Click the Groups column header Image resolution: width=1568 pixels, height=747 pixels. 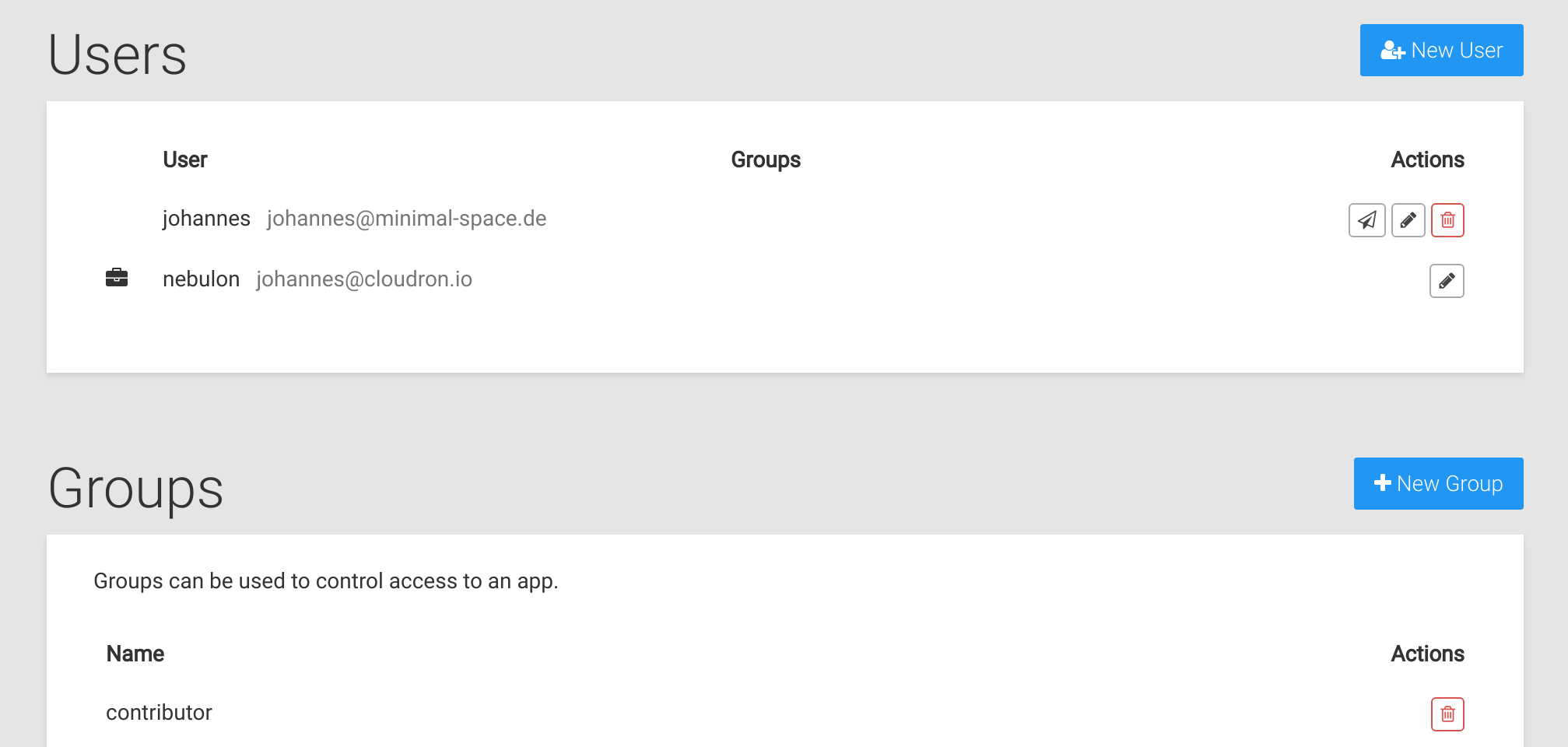click(766, 160)
